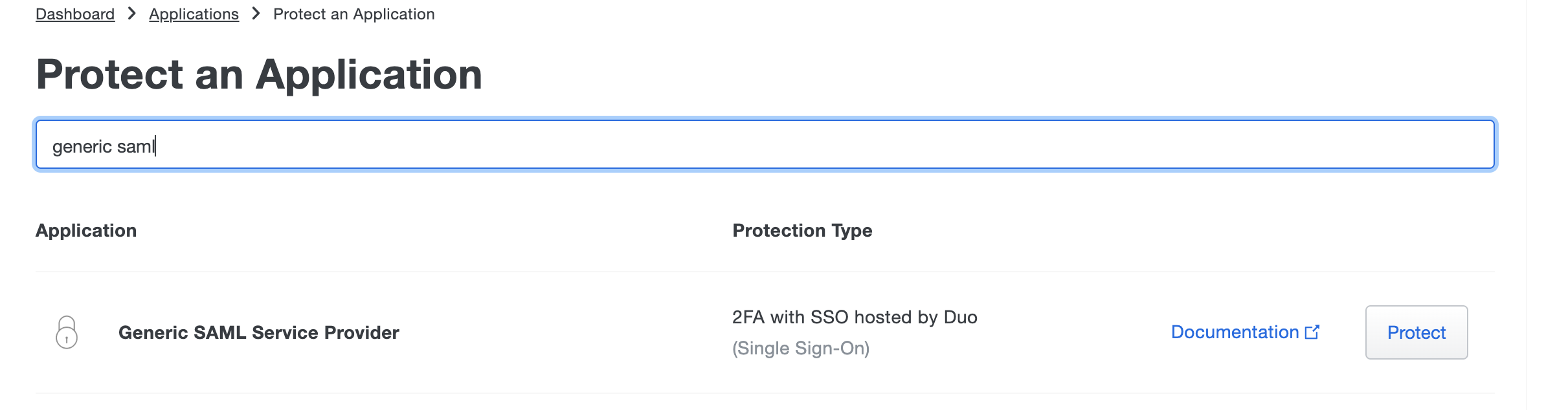Click the chevron before Protect an Application
Image resolution: width=1568 pixels, height=410 pixels.
(255, 13)
